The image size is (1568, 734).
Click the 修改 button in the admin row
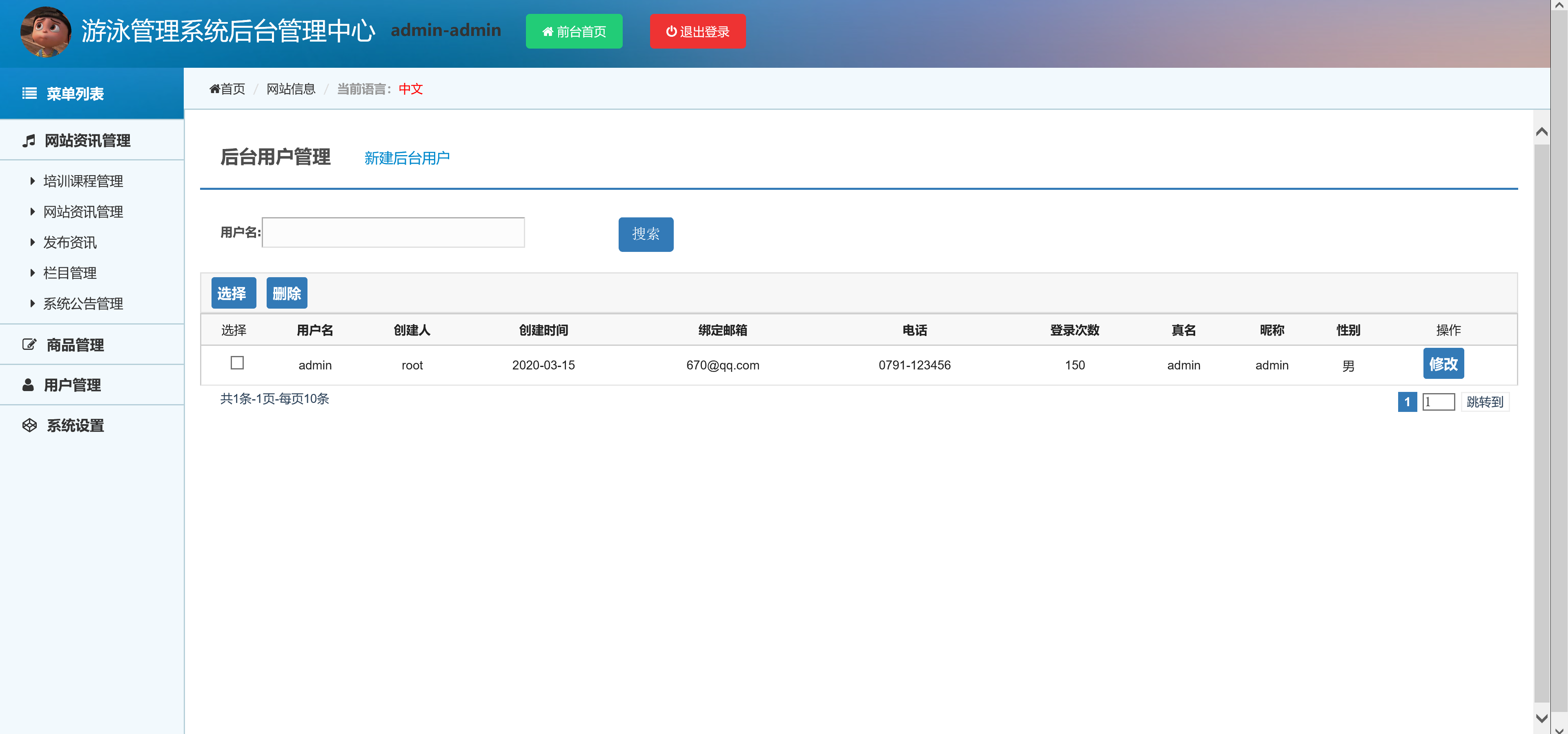pyautogui.click(x=1443, y=363)
